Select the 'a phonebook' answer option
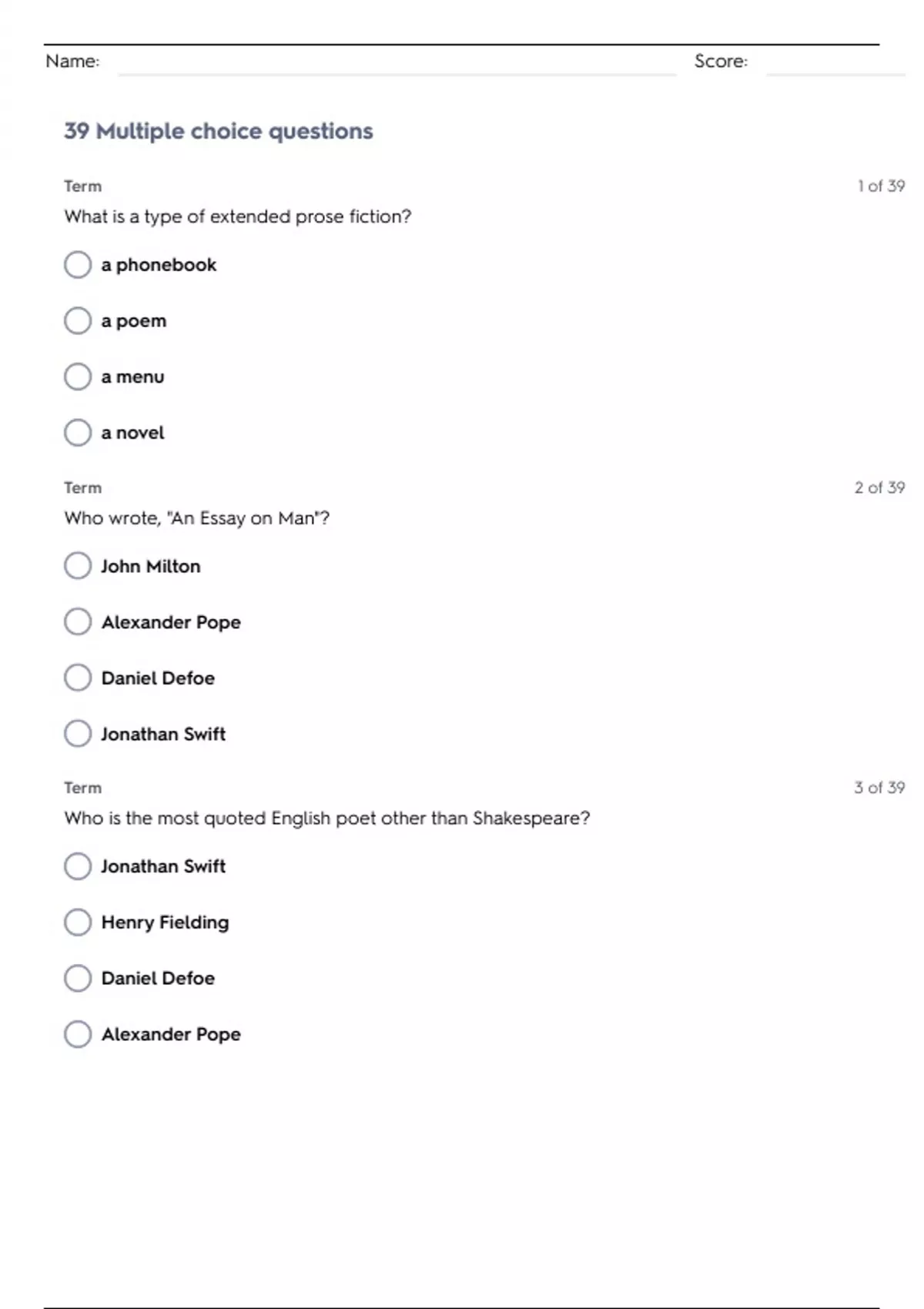The width and height of the screenshot is (924, 1309). pos(78,265)
